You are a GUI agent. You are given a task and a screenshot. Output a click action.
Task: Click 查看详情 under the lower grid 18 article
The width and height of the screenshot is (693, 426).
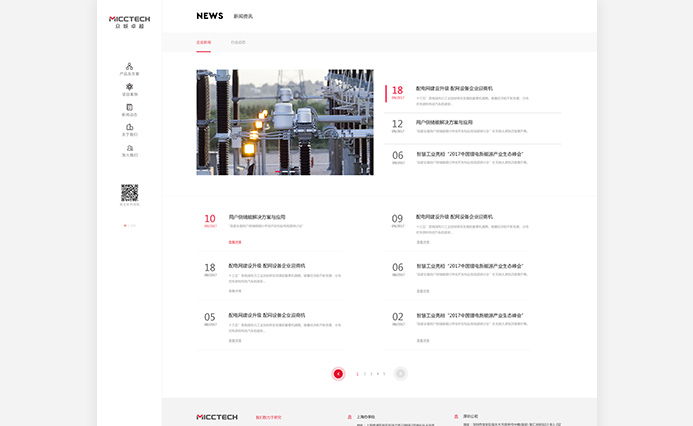tap(235, 291)
